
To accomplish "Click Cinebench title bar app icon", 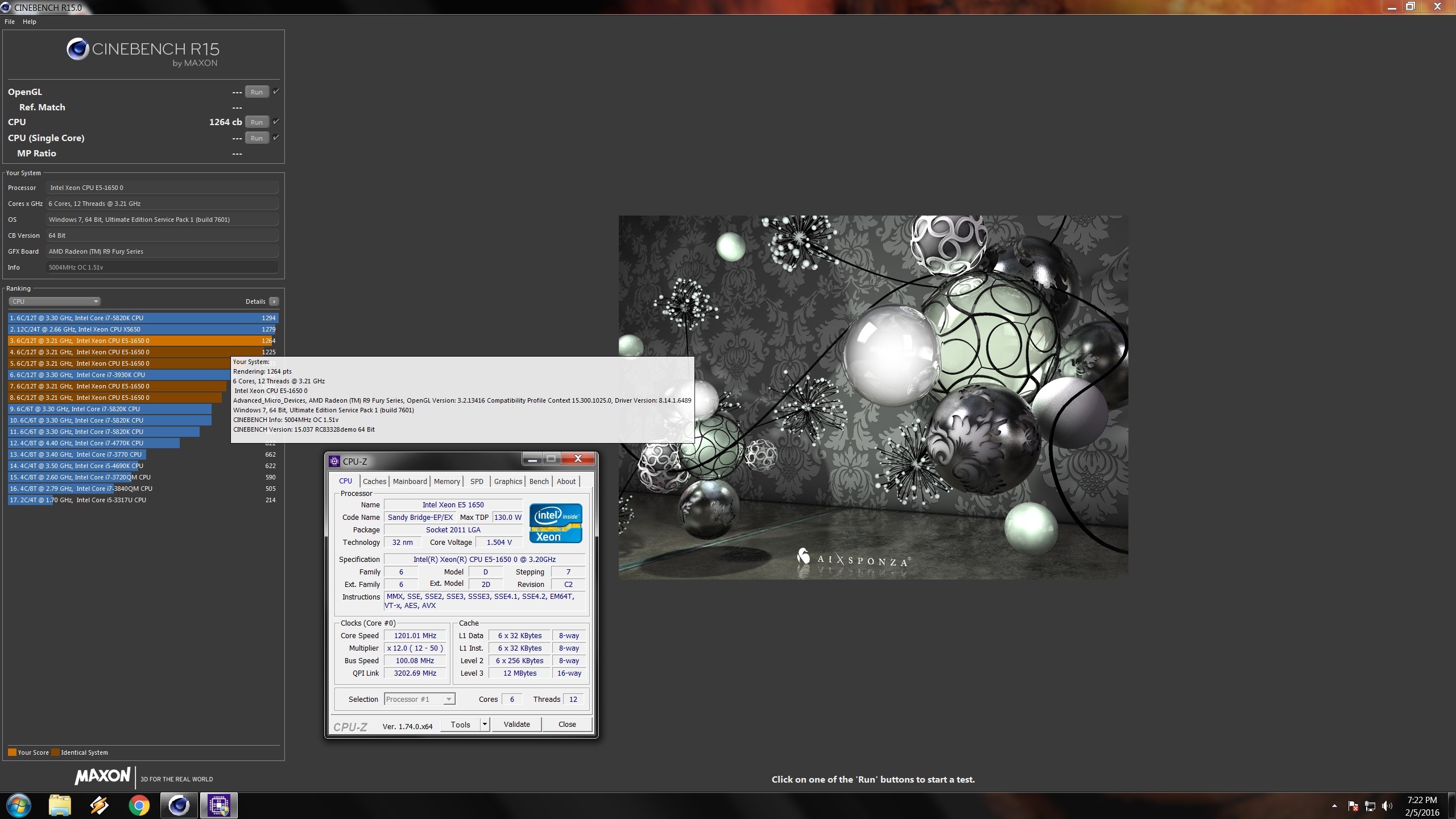I will click(x=6, y=7).
